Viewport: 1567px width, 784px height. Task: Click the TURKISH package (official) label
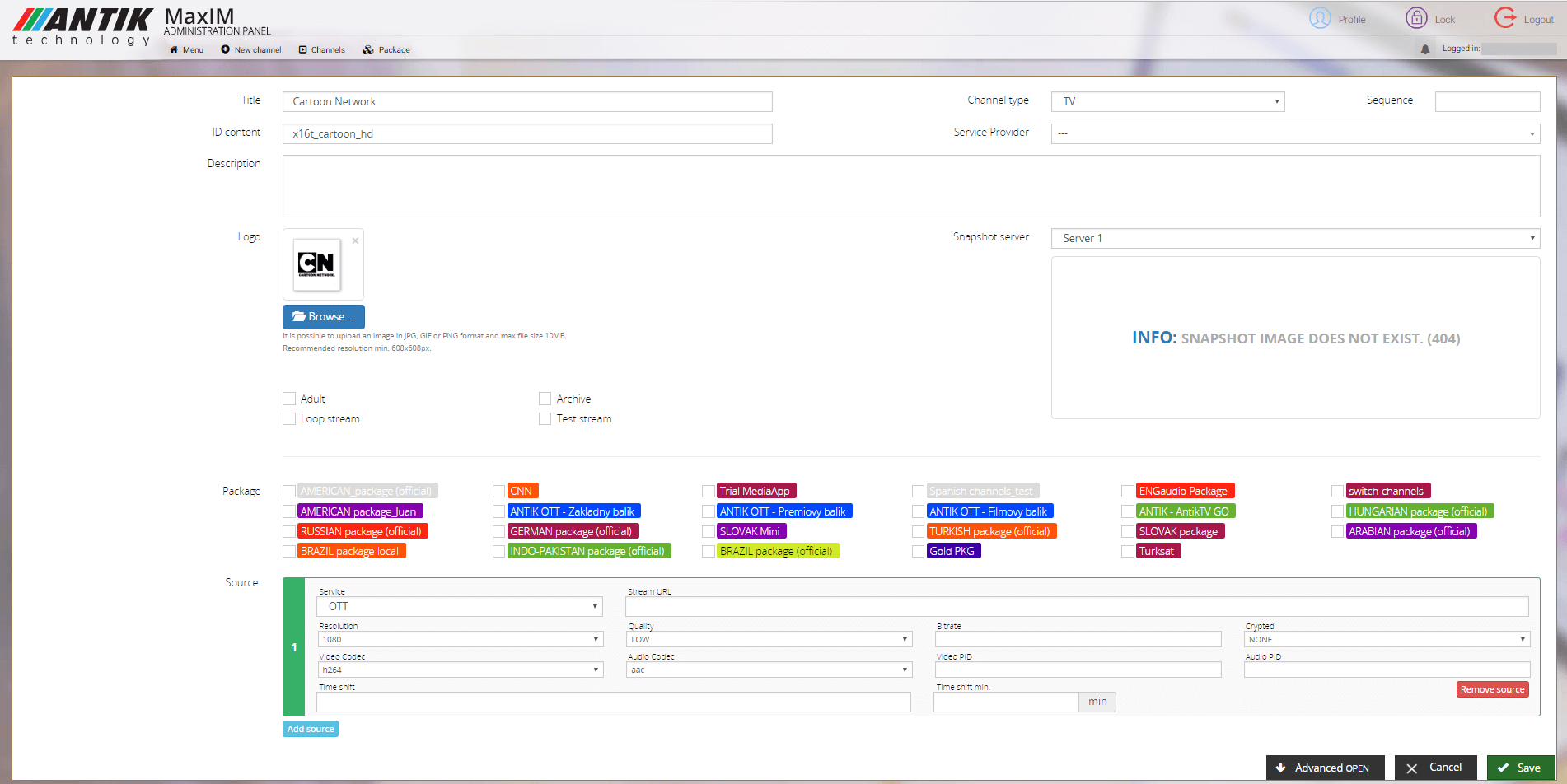click(x=991, y=532)
